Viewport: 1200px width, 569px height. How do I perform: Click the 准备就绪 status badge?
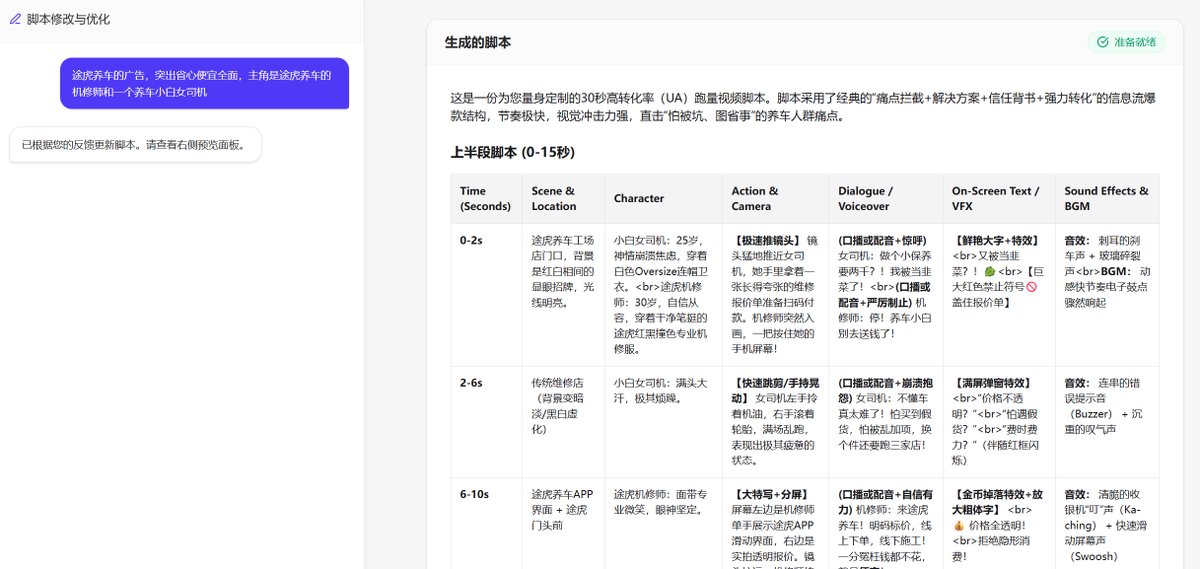tap(1127, 42)
